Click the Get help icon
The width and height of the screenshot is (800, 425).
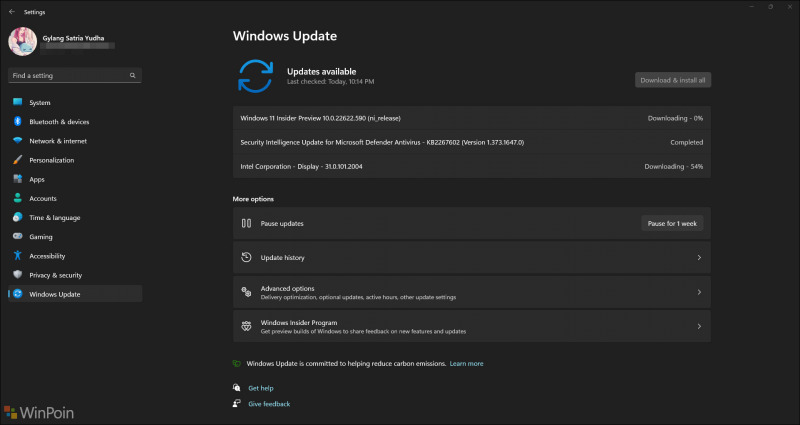pos(236,388)
